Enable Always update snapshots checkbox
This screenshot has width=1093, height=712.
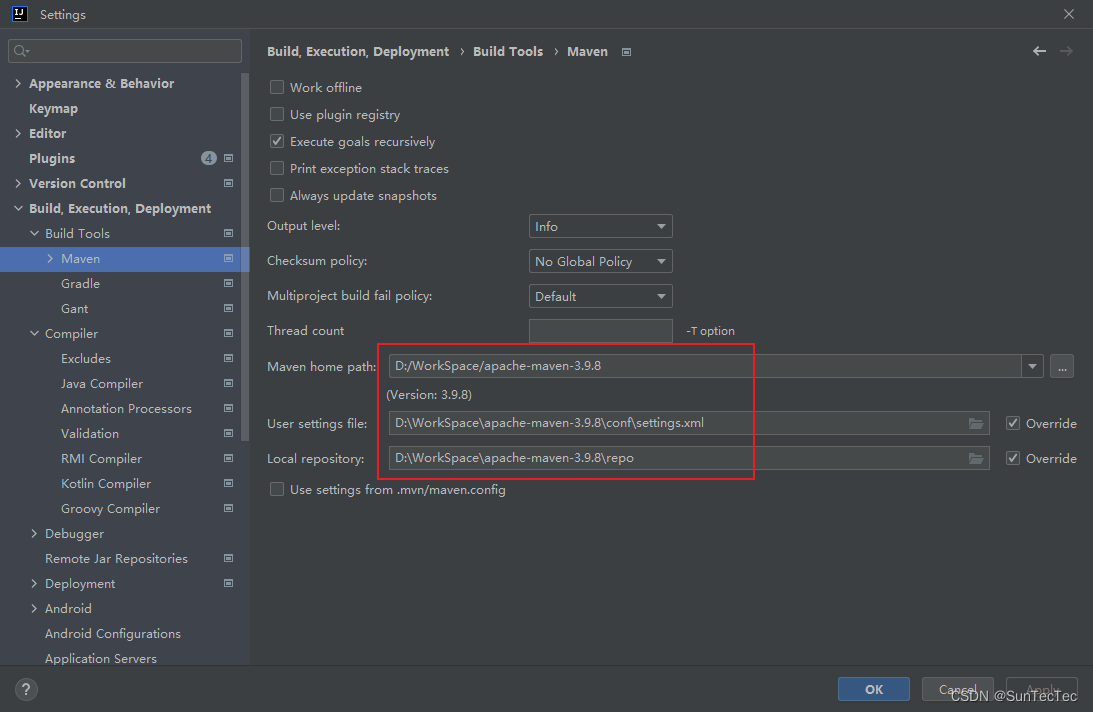coord(277,196)
